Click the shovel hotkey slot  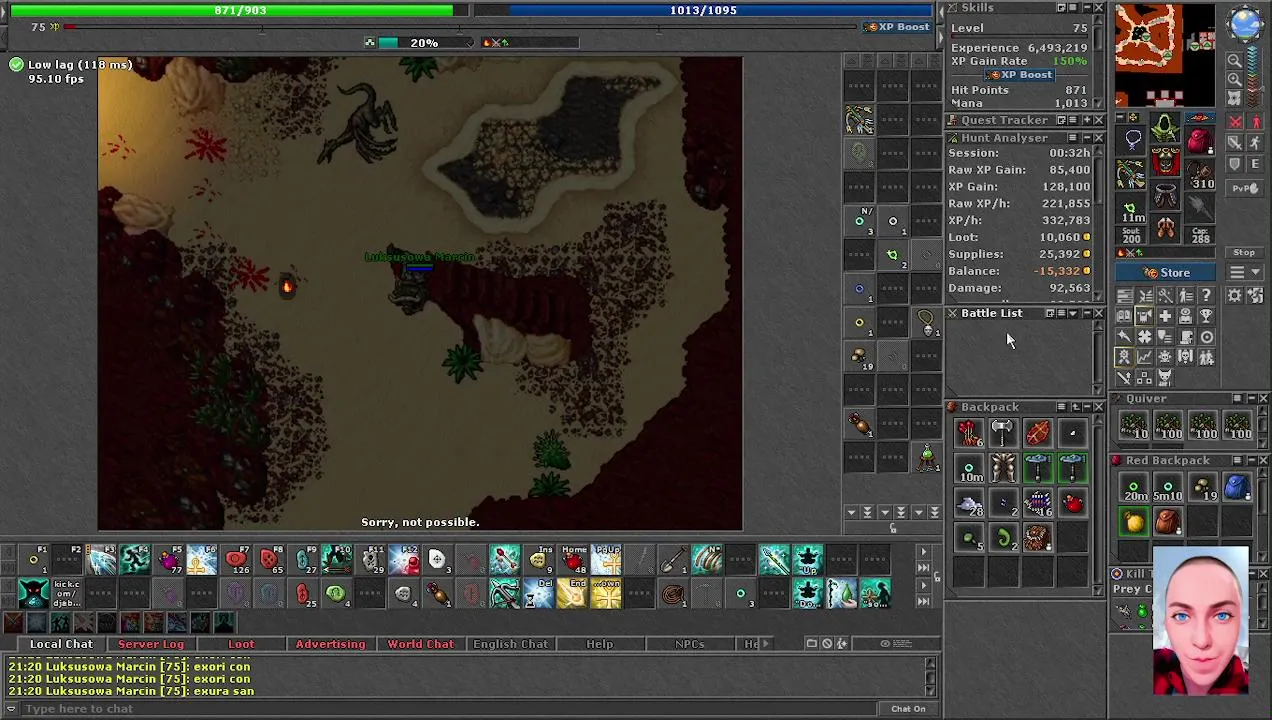coord(672,559)
